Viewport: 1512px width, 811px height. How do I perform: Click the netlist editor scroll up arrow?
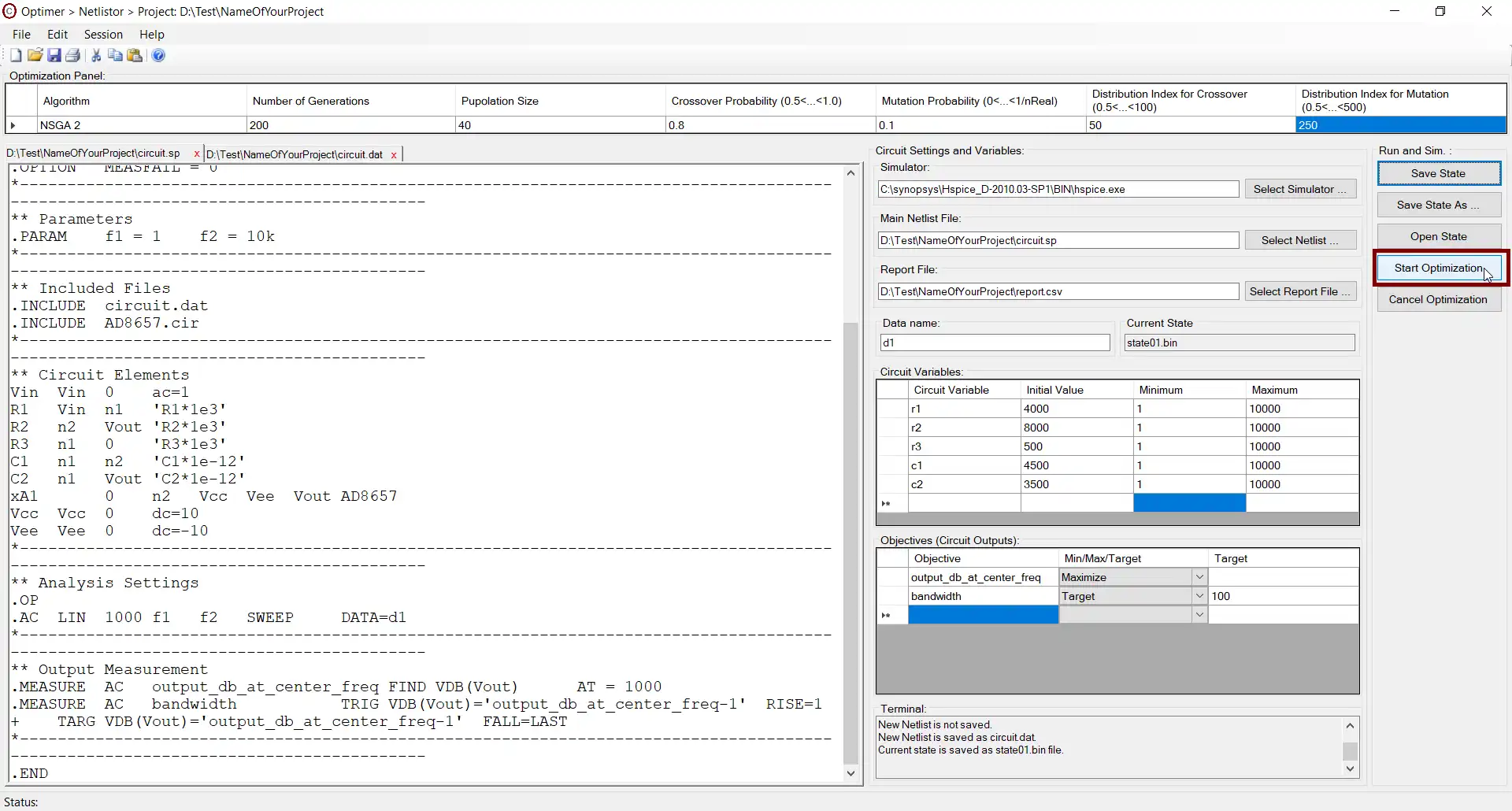point(850,173)
